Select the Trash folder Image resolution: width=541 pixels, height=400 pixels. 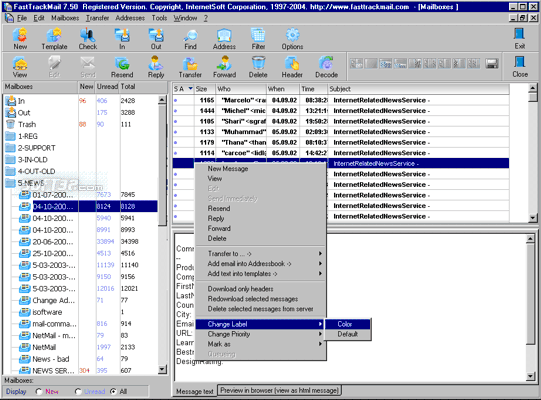27,124
